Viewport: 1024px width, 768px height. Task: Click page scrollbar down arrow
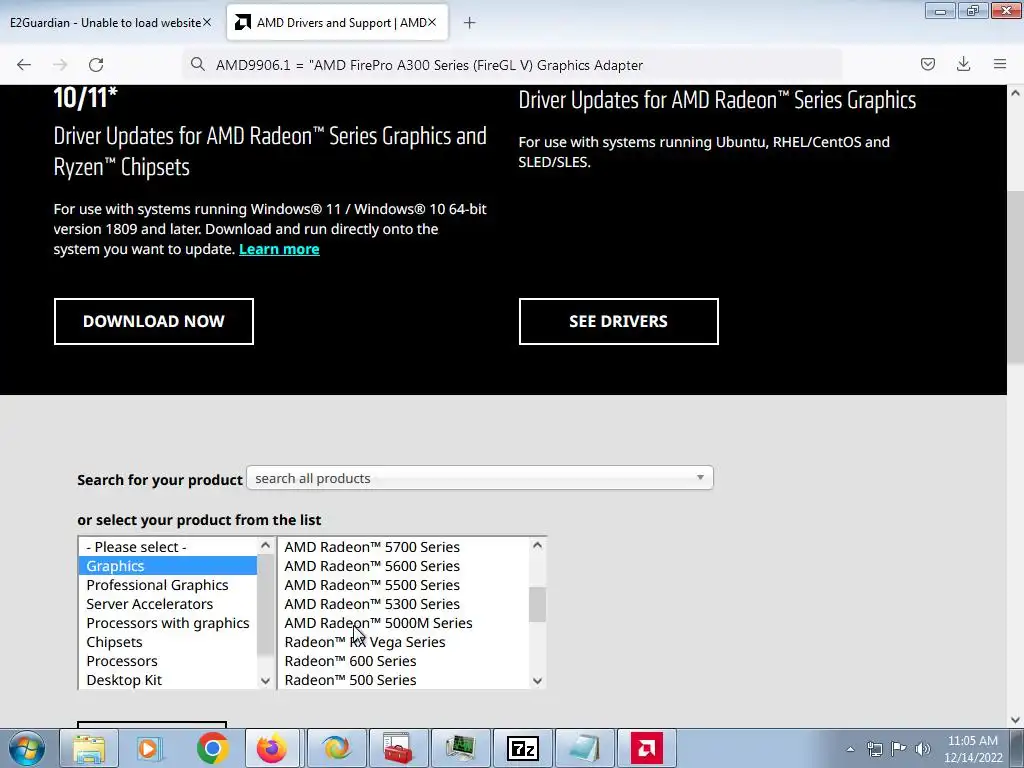[x=1015, y=719]
